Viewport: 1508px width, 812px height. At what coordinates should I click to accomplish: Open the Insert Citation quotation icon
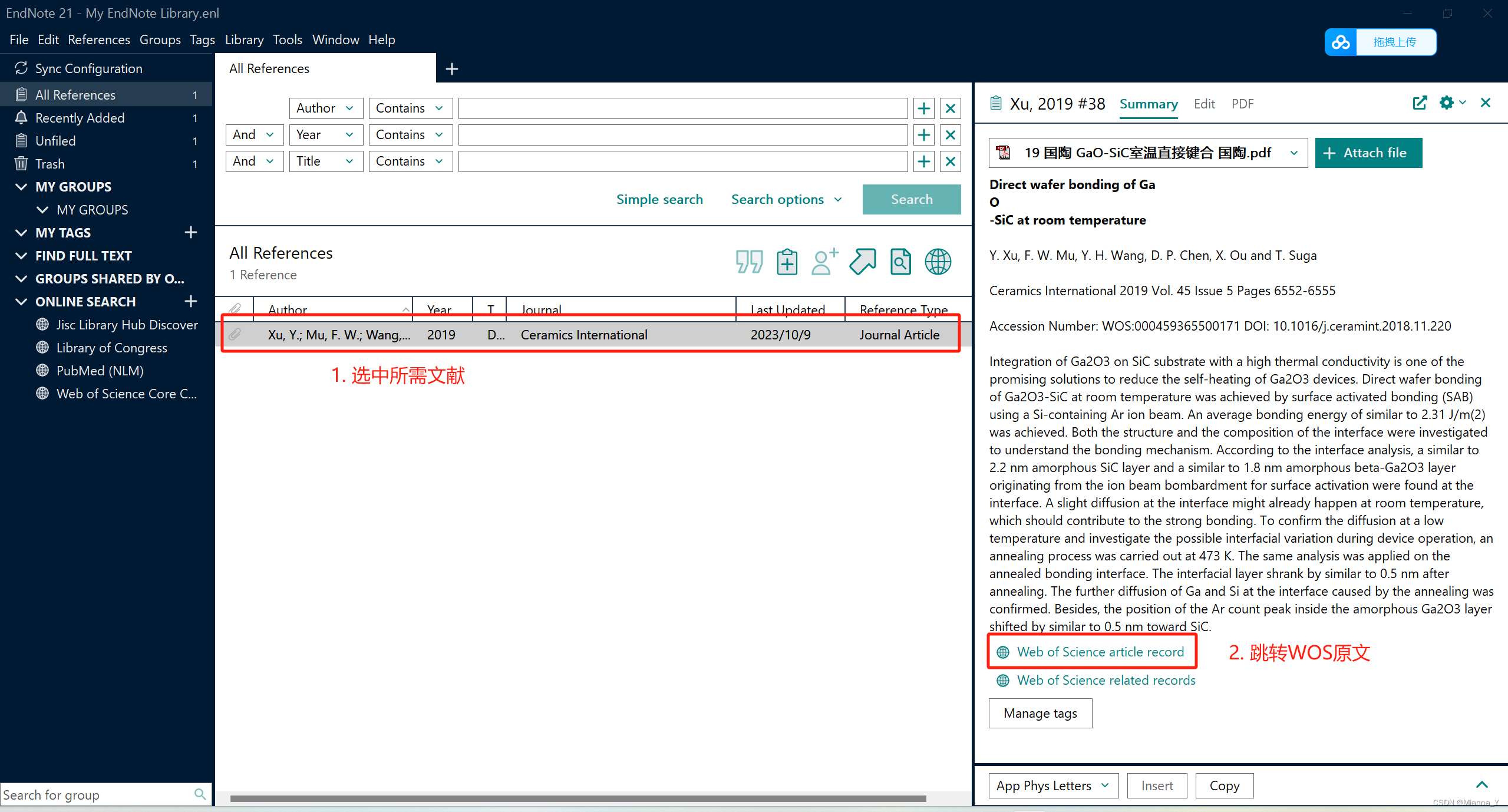(x=748, y=261)
